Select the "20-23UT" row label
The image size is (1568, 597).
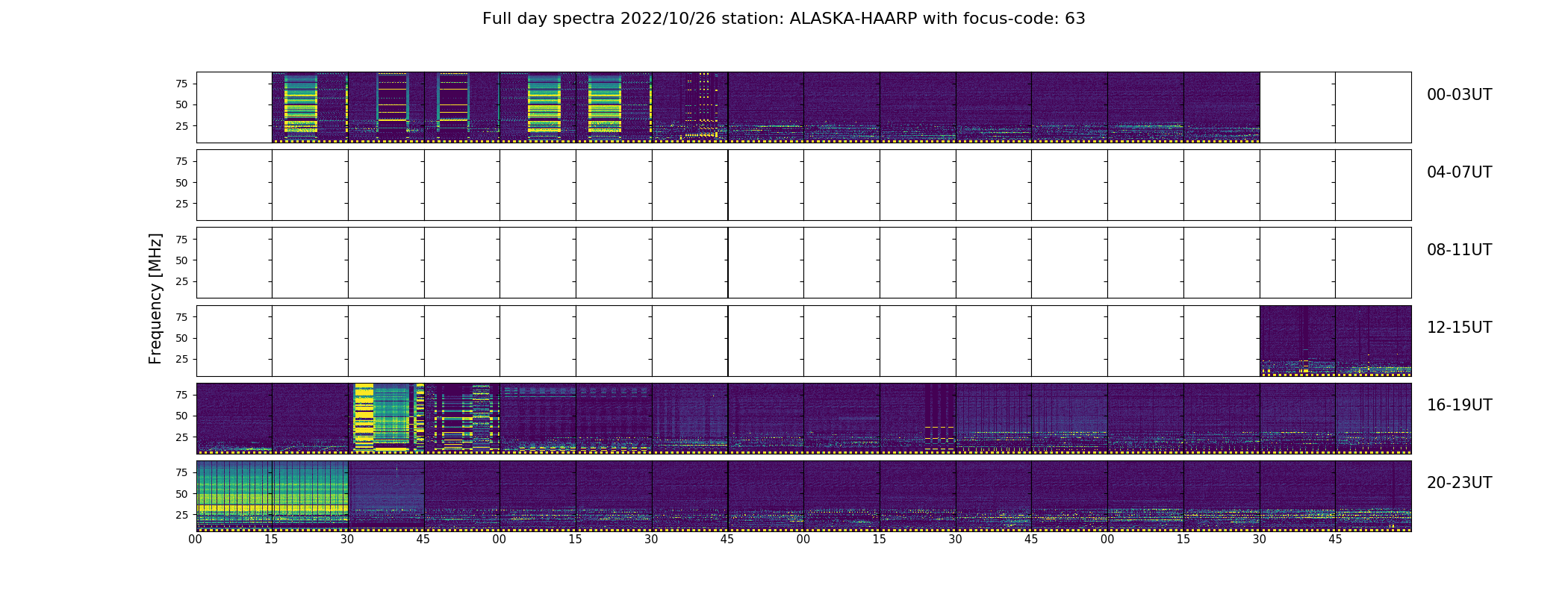click(1459, 483)
